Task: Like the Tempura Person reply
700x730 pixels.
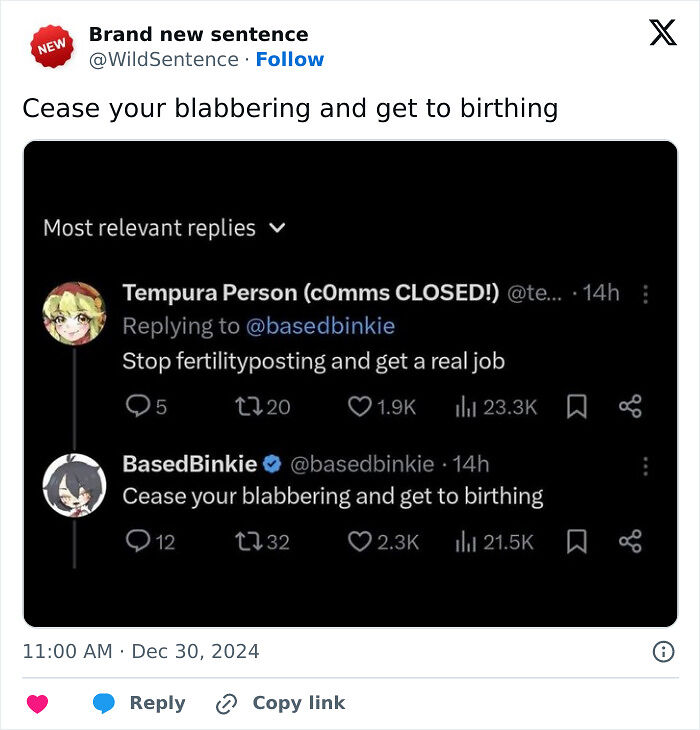Action: point(359,406)
